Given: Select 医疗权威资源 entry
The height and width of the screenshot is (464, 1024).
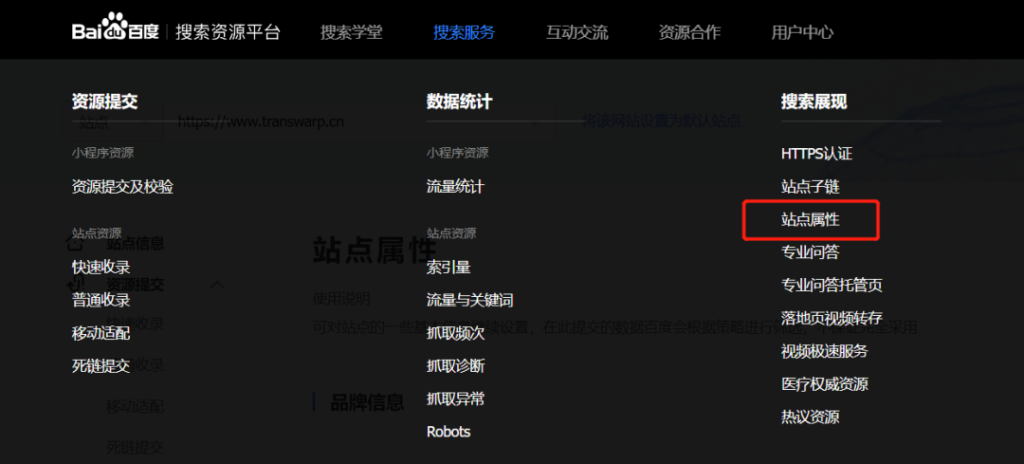Looking at the screenshot, I should coord(825,384).
